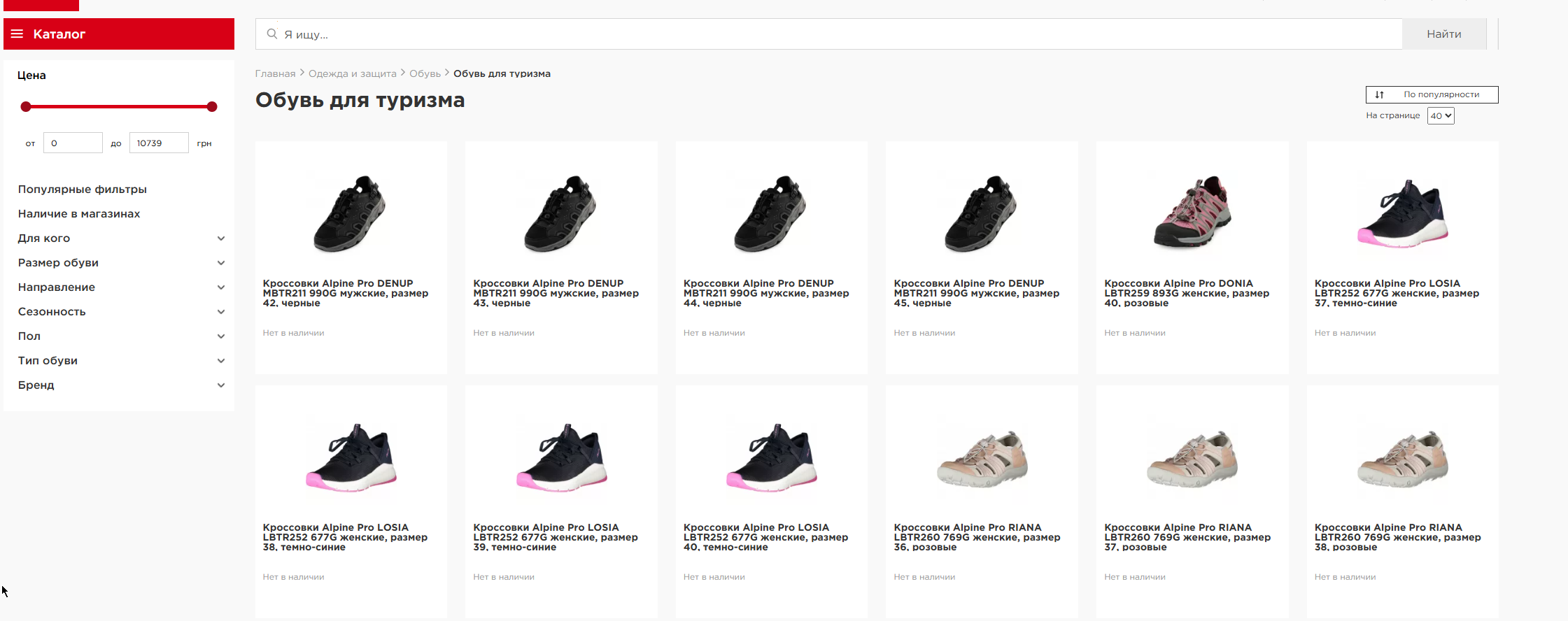Viewport: 1568px width, 621px height.
Task: Expand the Бренд filter chevron
Action: pos(221,385)
